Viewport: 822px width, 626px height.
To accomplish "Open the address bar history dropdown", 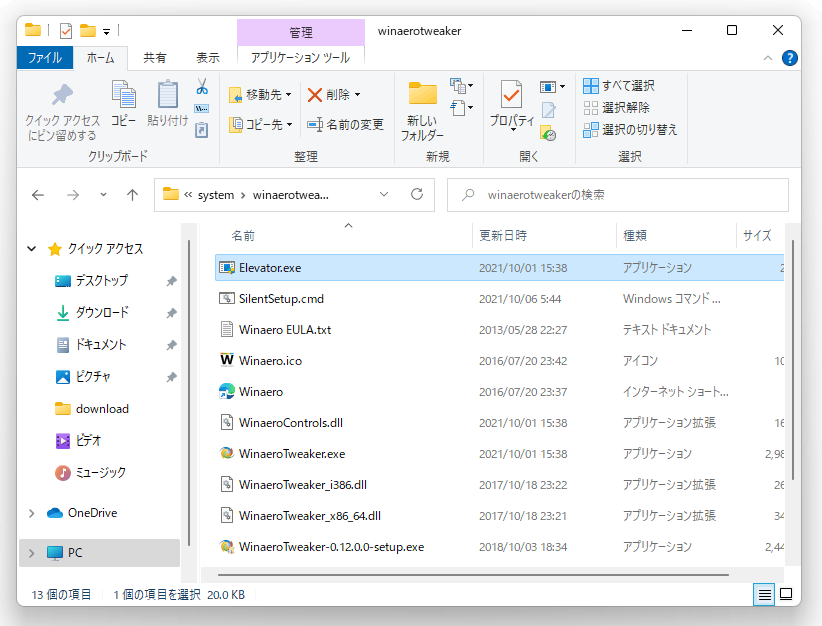I will click(x=384, y=195).
